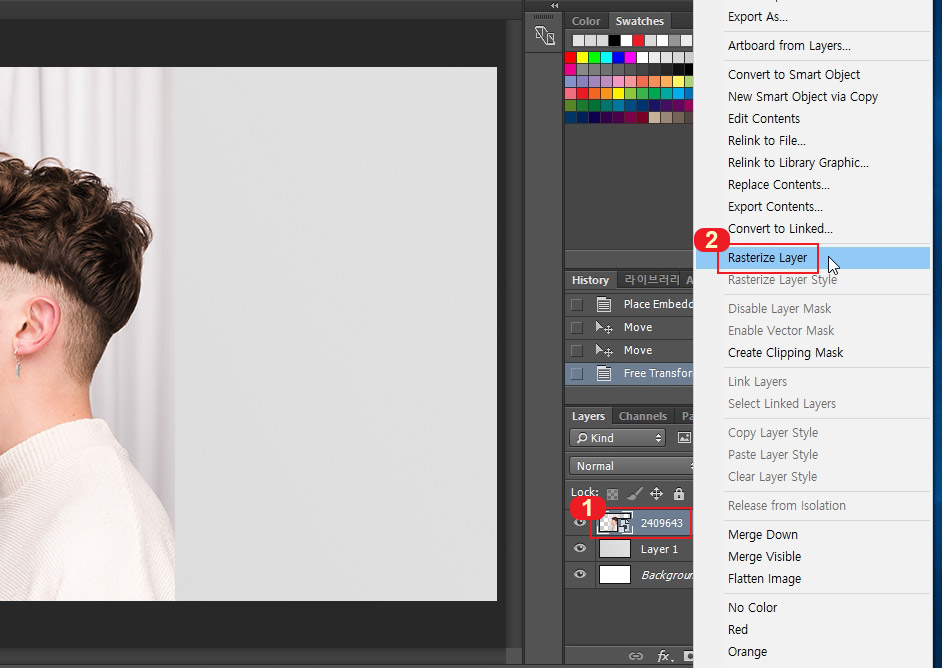Toggle history source box beside Place Embedded
The height and width of the screenshot is (668, 942).
[577, 305]
